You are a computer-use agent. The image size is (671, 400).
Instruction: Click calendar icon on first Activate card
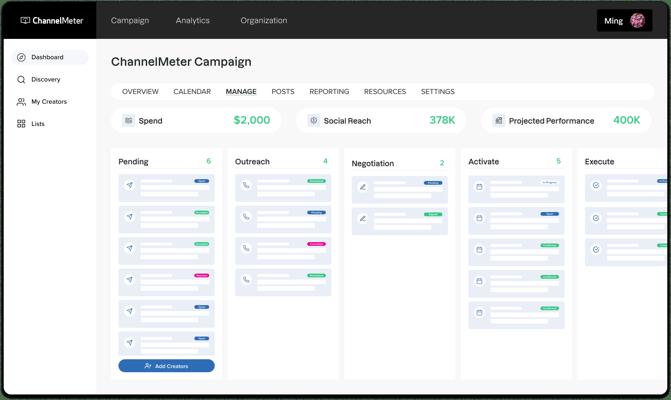[x=480, y=187]
